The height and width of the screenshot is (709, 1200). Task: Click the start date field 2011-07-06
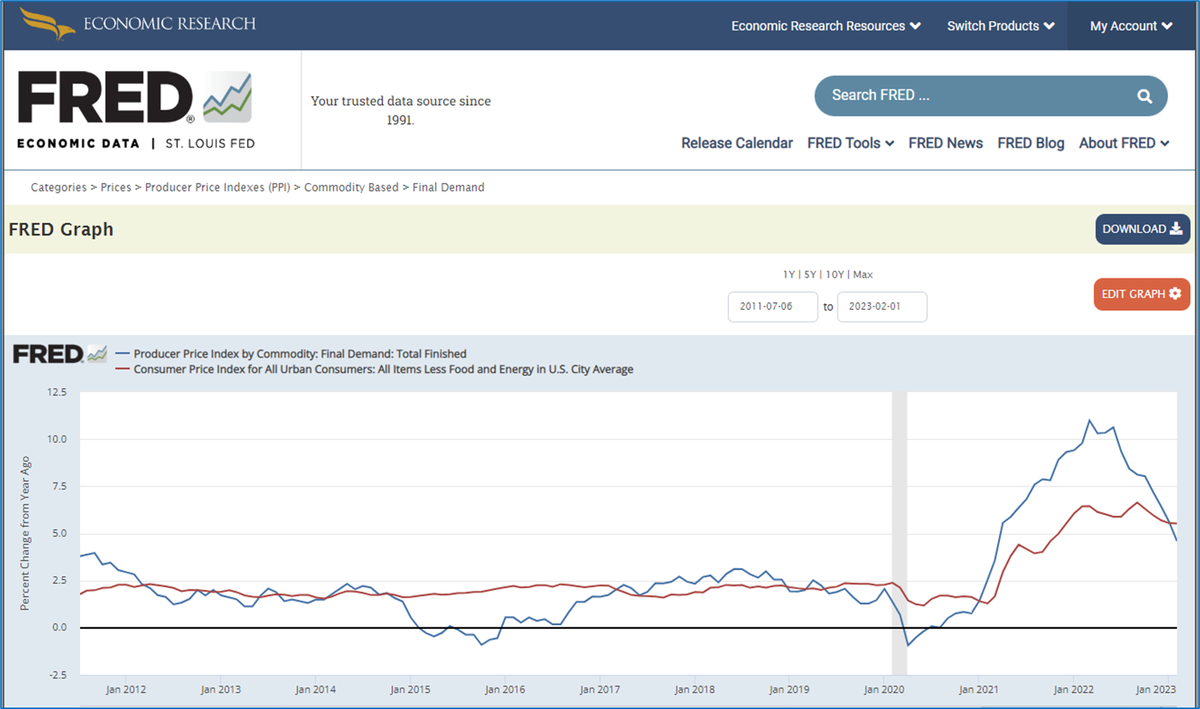coord(773,307)
